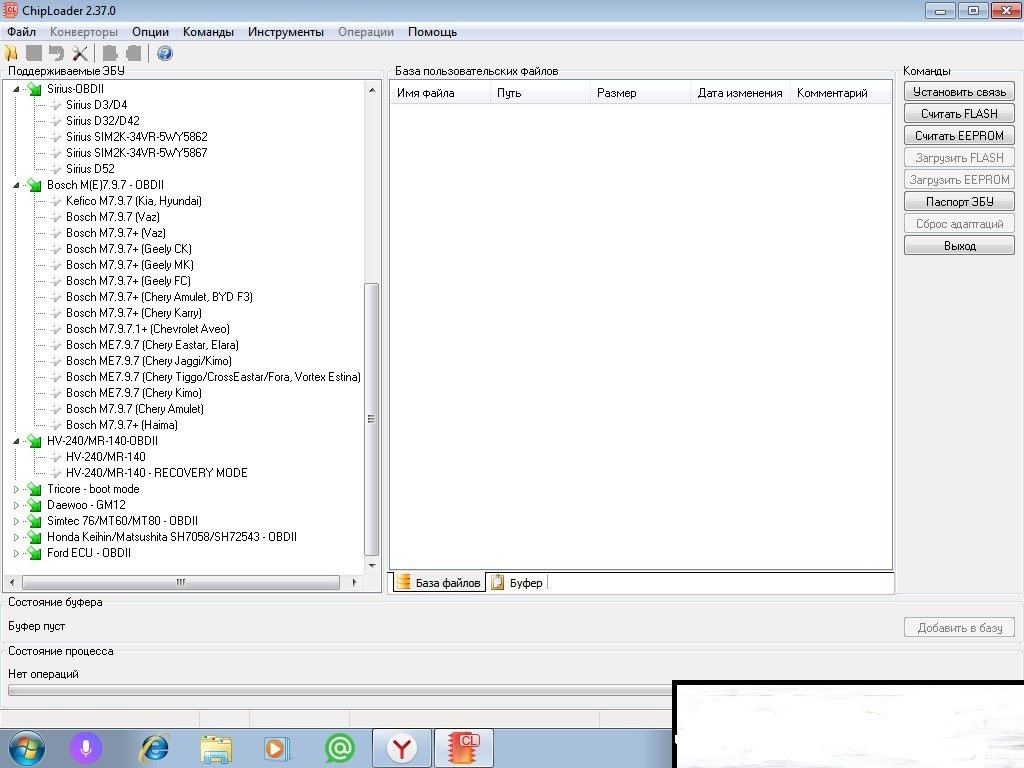Click the settings tools toolbar icon

click(x=80, y=53)
